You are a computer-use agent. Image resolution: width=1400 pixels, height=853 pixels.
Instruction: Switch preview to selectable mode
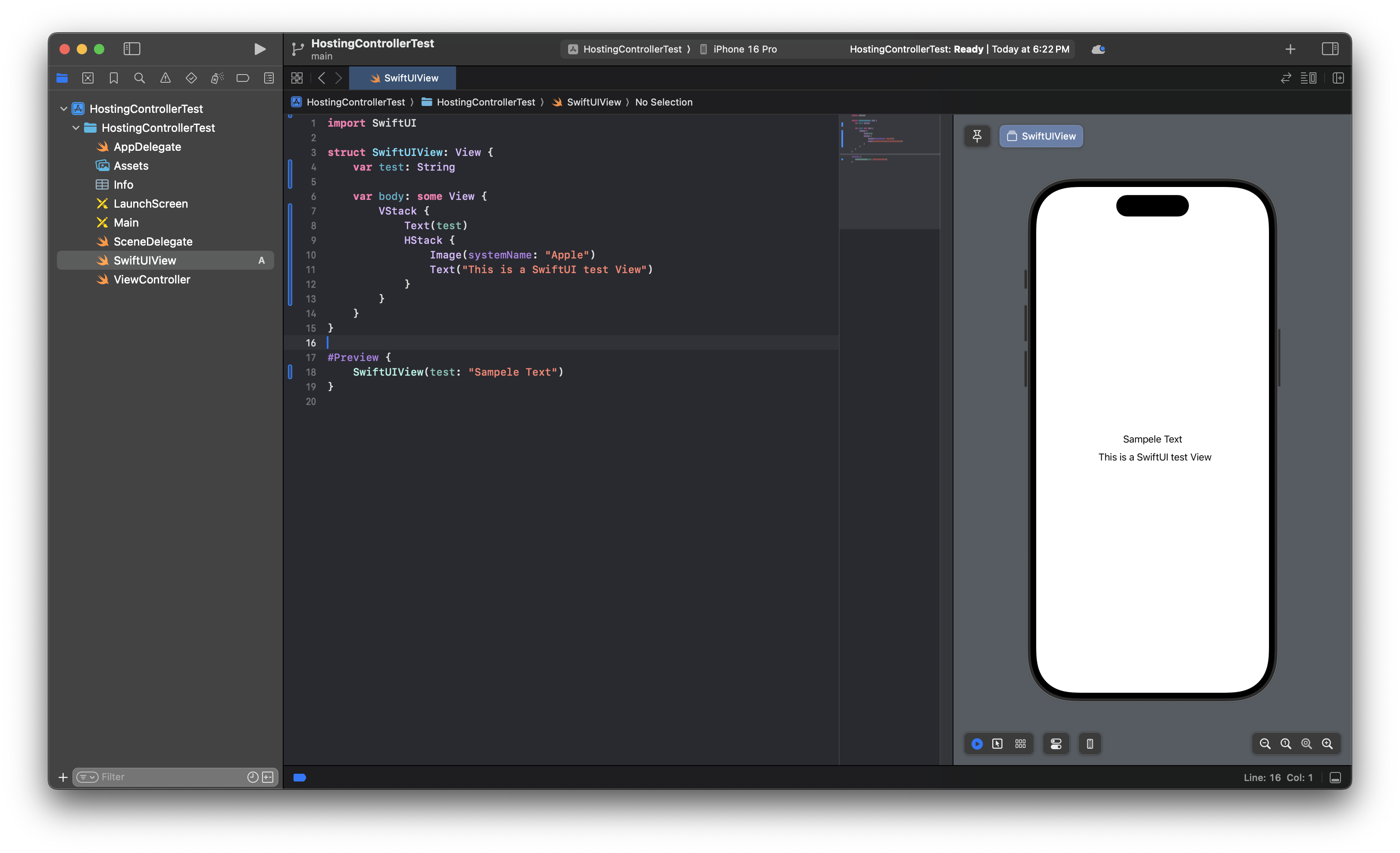[997, 744]
